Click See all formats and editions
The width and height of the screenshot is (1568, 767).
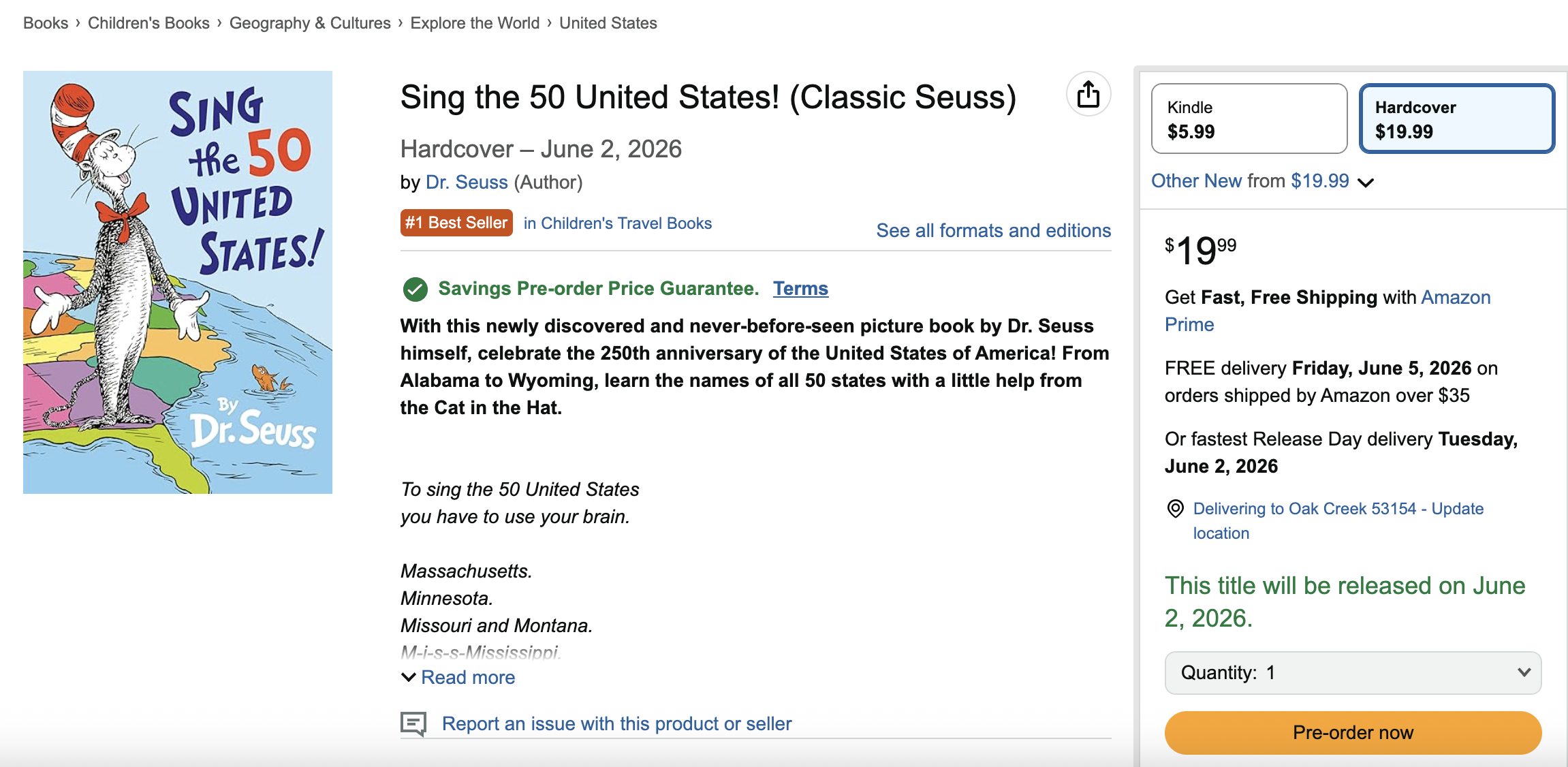click(x=993, y=230)
